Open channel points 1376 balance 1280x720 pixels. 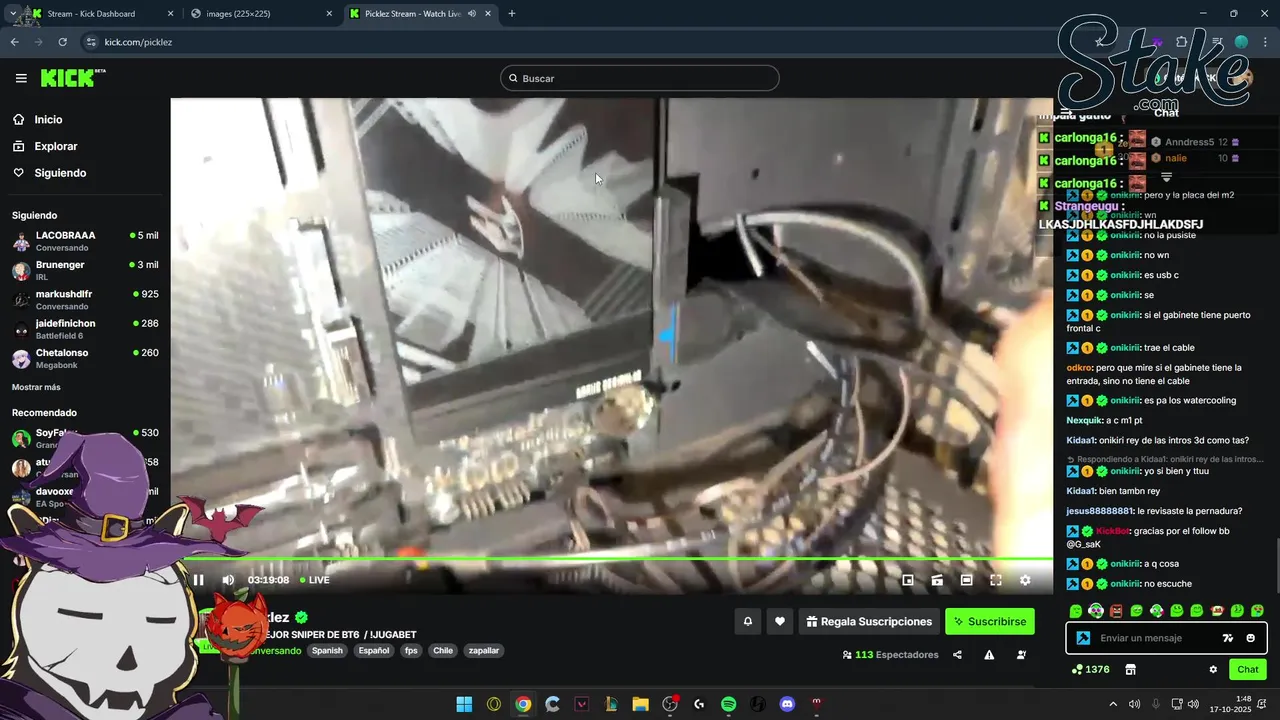[1090, 669]
